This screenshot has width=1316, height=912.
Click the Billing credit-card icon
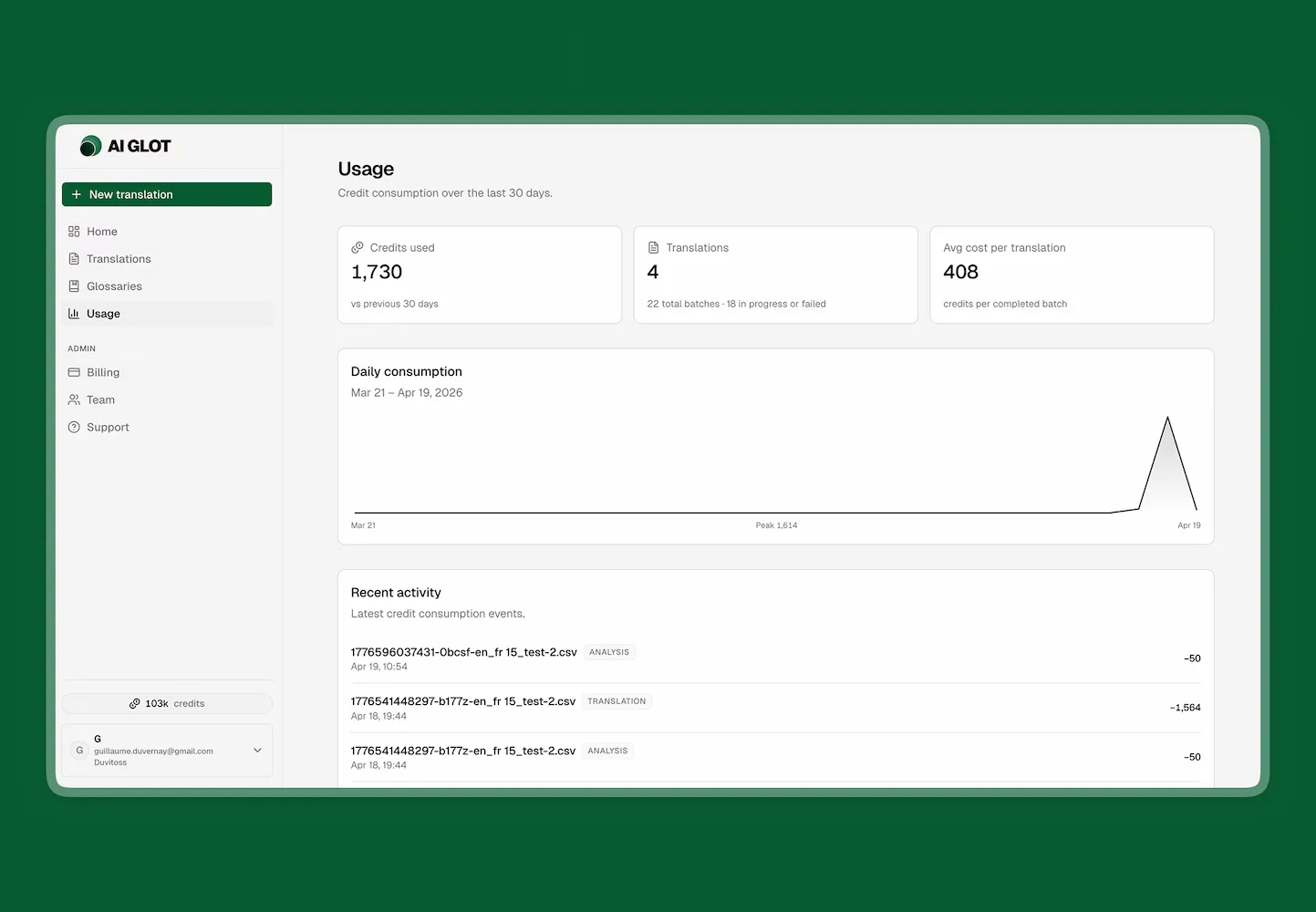pyautogui.click(x=74, y=372)
